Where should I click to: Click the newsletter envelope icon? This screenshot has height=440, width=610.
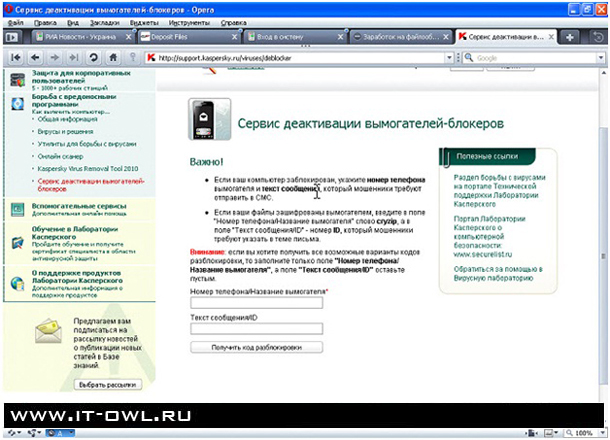coord(48,331)
